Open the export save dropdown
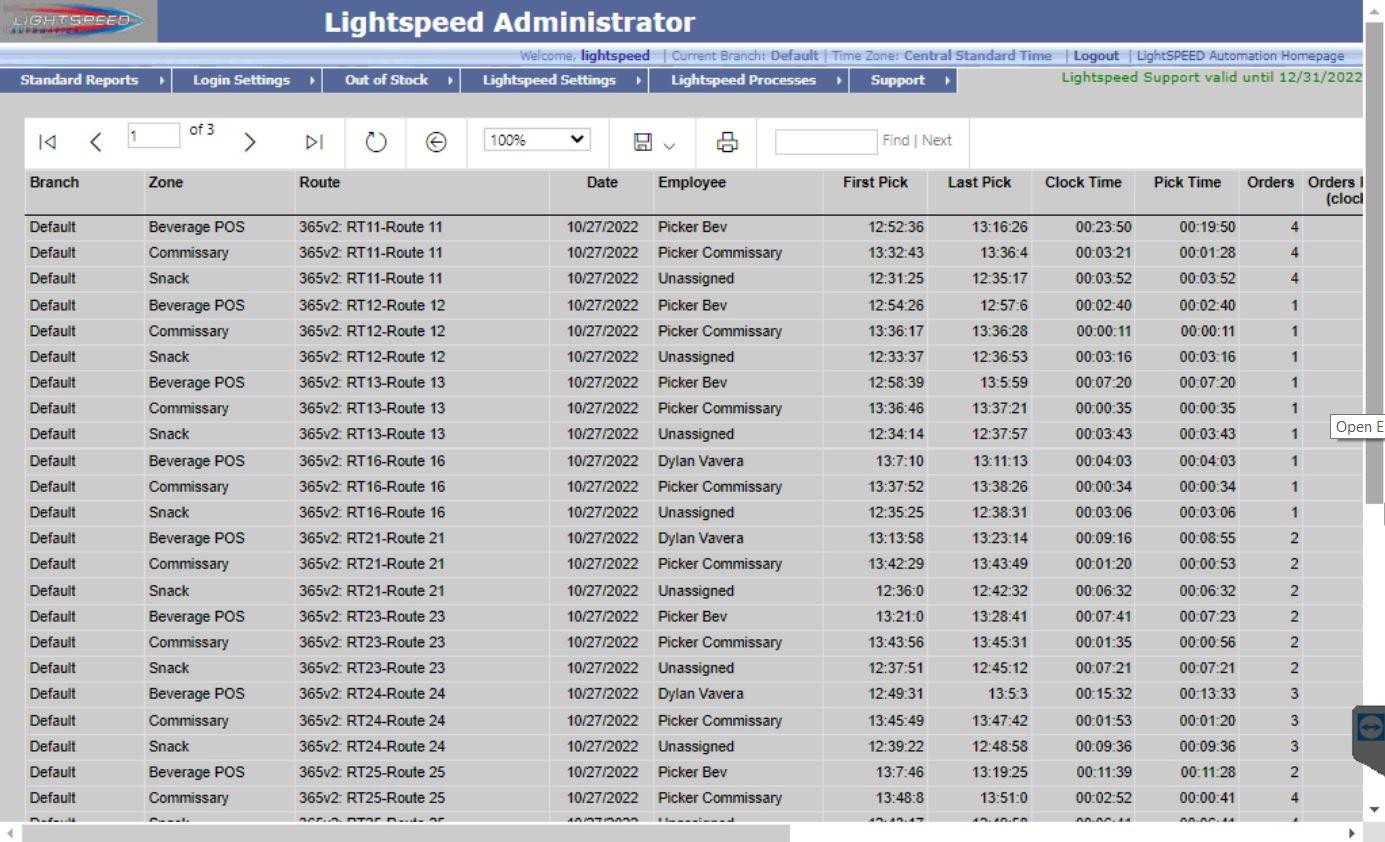 pyautogui.click(x=655, y=143)
